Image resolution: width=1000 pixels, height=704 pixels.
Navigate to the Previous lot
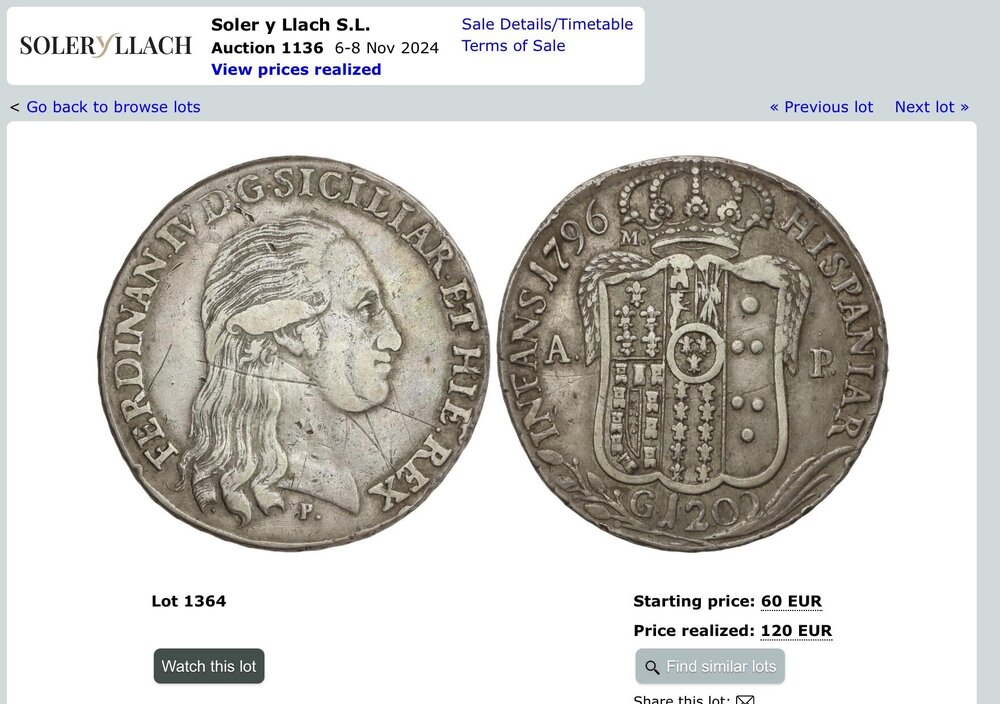[821, 107]
